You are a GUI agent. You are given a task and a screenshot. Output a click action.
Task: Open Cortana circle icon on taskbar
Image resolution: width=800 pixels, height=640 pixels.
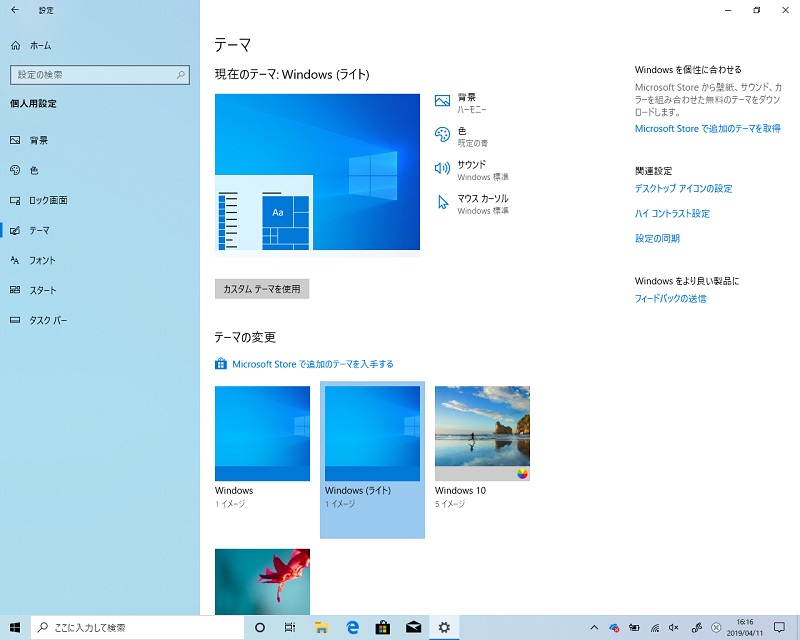coord(260,627)
